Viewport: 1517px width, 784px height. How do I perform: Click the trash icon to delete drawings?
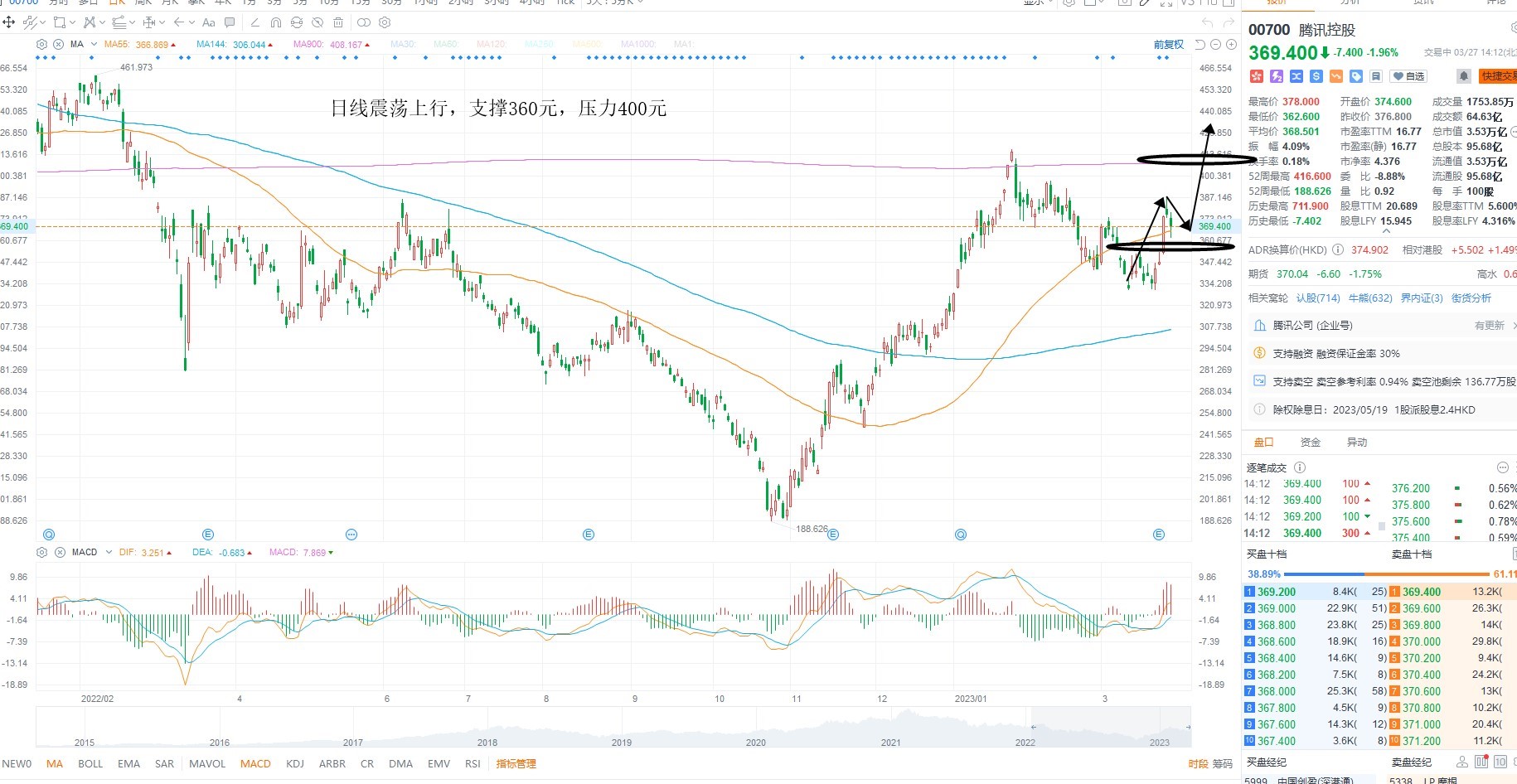coord(338,22)
